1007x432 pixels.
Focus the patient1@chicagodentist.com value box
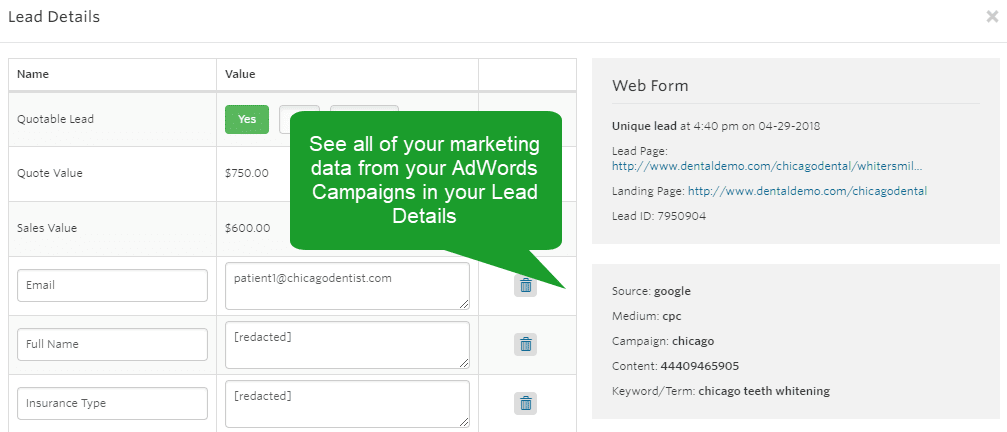click(347, 286)
